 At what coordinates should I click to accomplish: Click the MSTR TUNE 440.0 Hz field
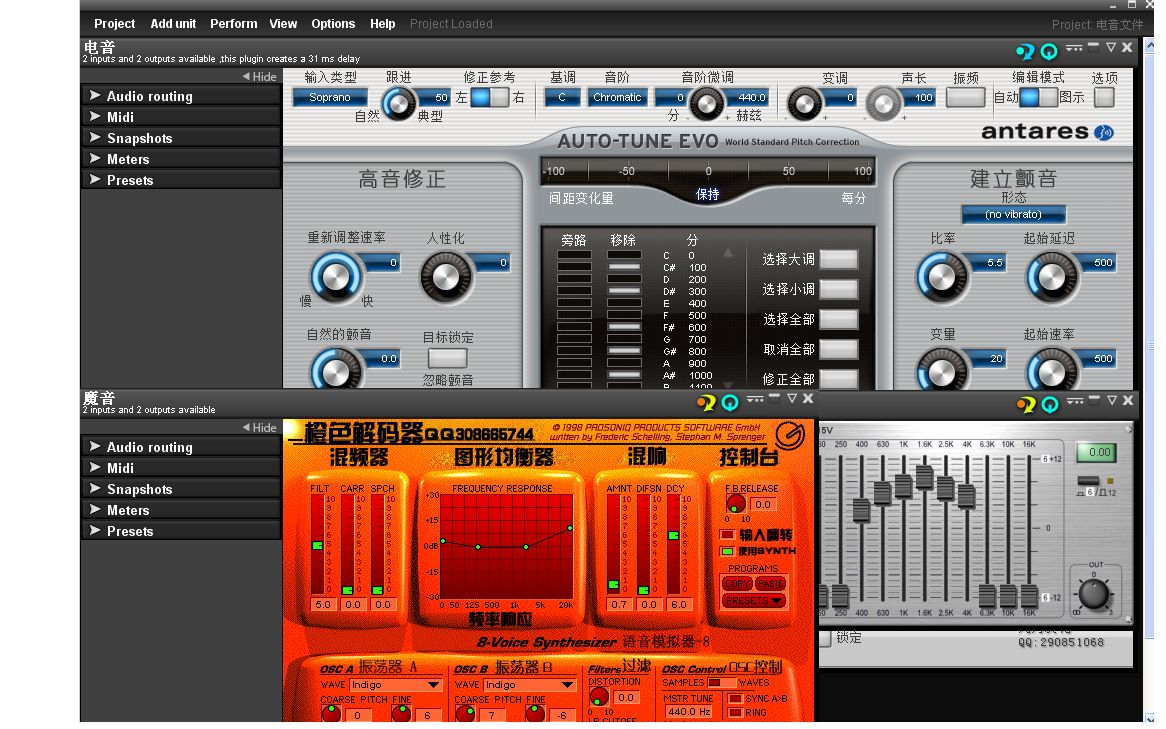click(689, 712)
